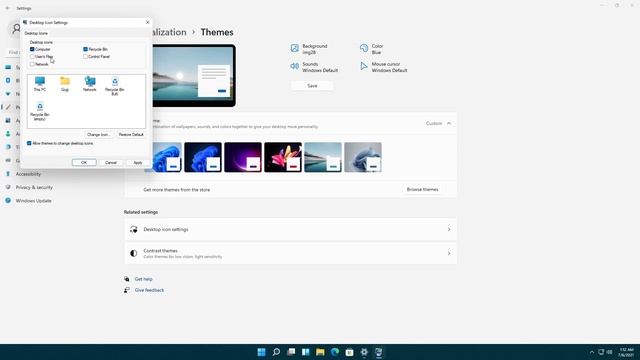Open Accessibility in Settings sidebar
This screenshot has height=360, width=640.
(28, 174)
